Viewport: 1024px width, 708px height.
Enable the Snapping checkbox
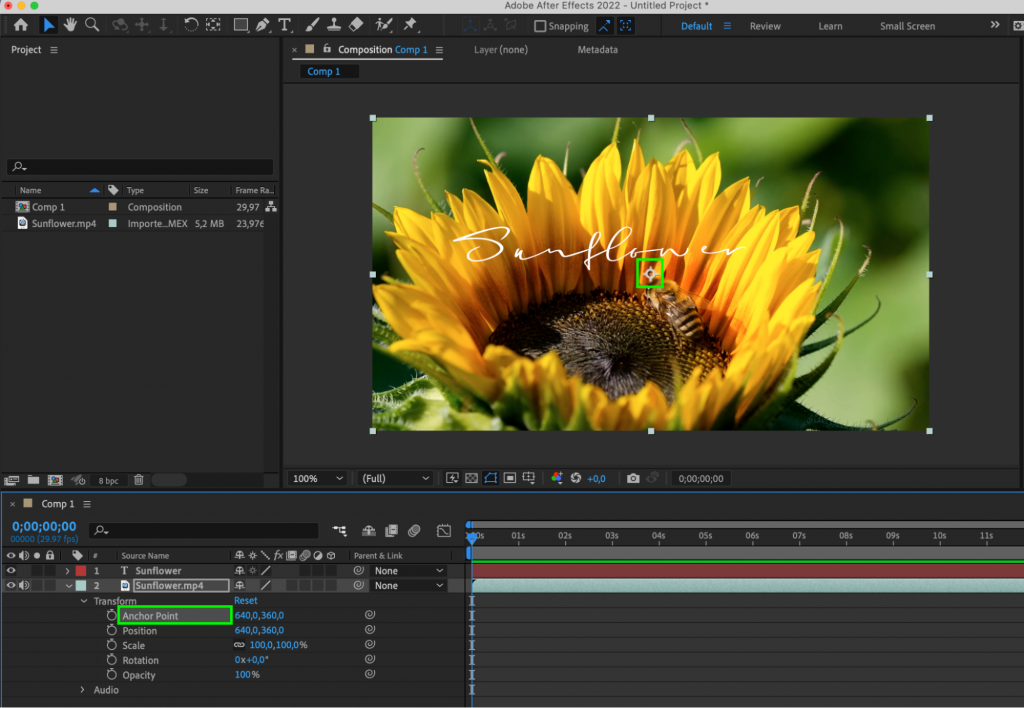(540, 26)
